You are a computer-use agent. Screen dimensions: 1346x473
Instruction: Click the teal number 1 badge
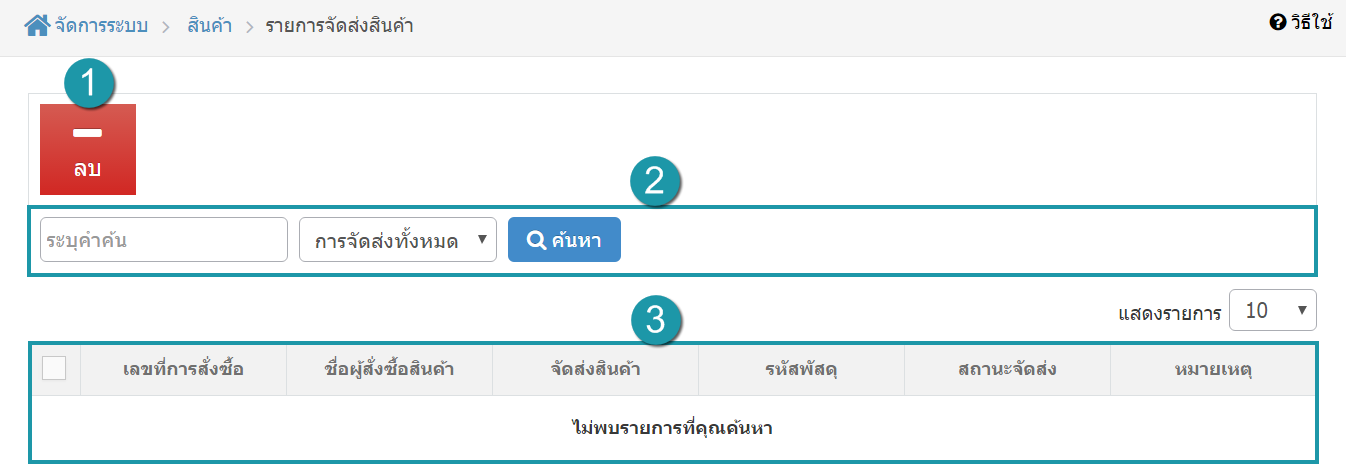coord(90,85)
